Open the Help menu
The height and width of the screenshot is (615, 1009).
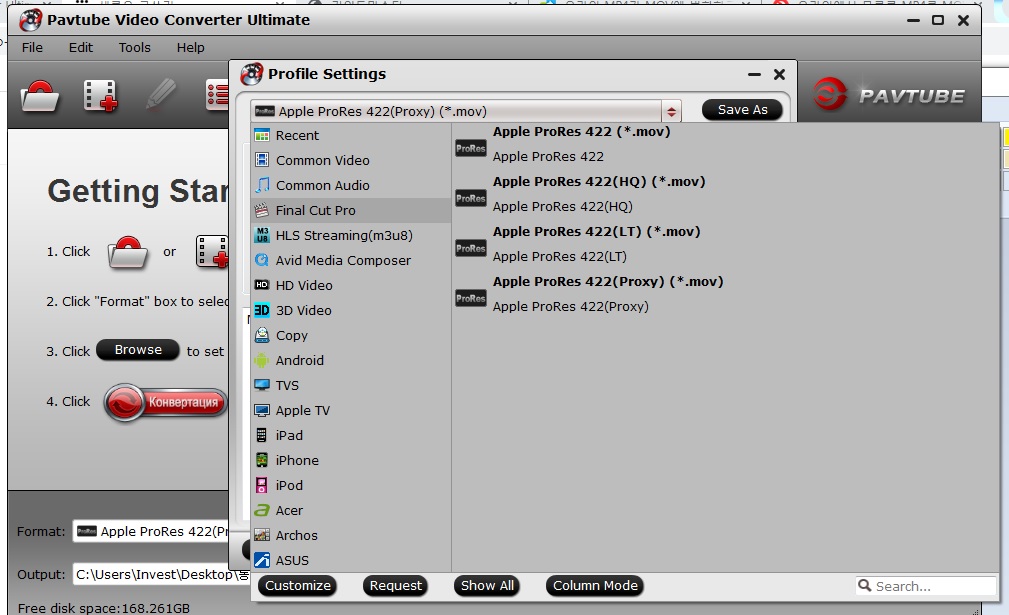click(190, 48)
